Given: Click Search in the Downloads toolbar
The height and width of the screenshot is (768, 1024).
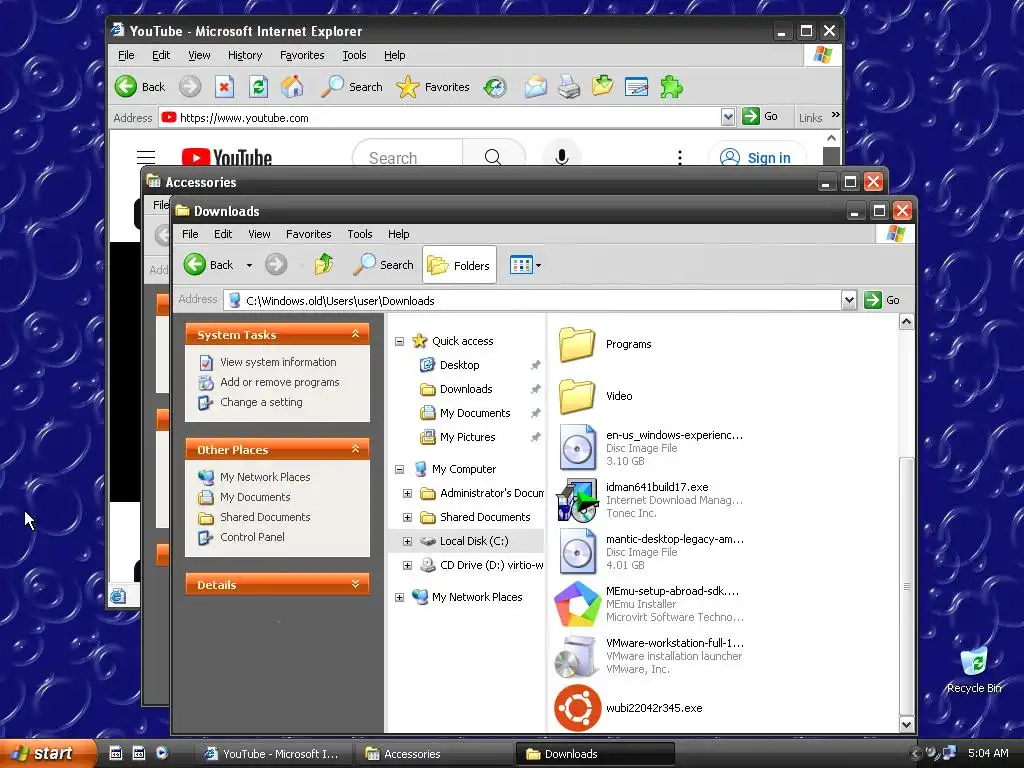Looking at the screenshot, I should 383,264.
